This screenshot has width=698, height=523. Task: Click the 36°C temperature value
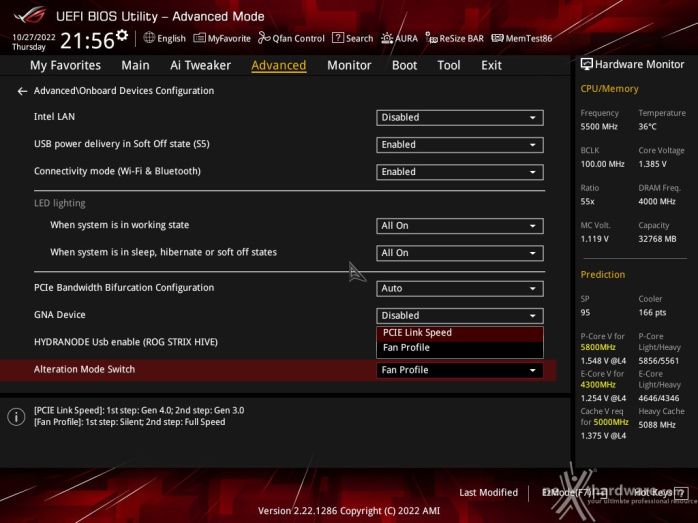click(647, 127)
